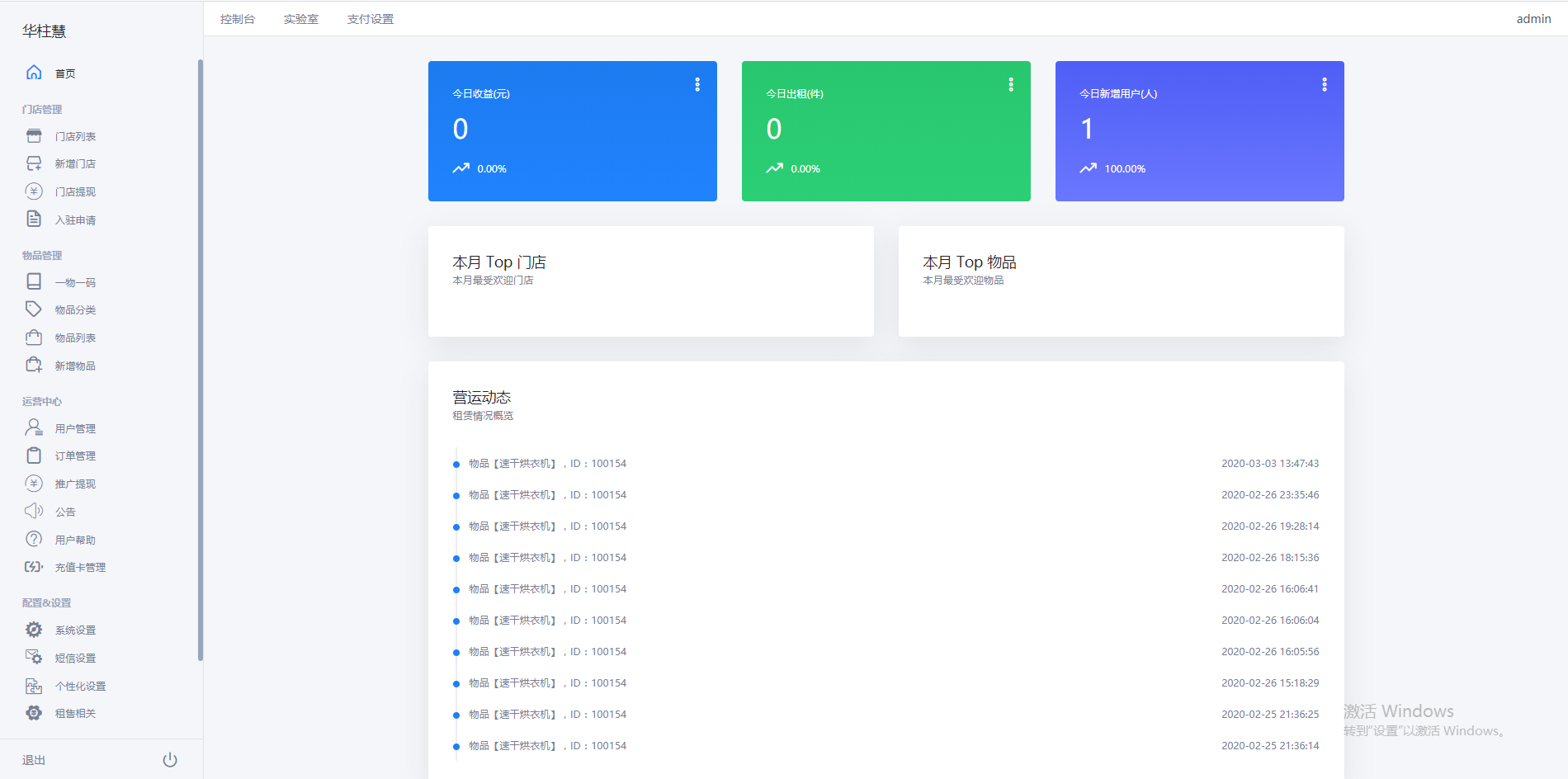The height and width of the screenshot is (779, 1568).
Task: Click the activity entry dated 2020-02-26 15:18:29
Action: tap(886, 683)
